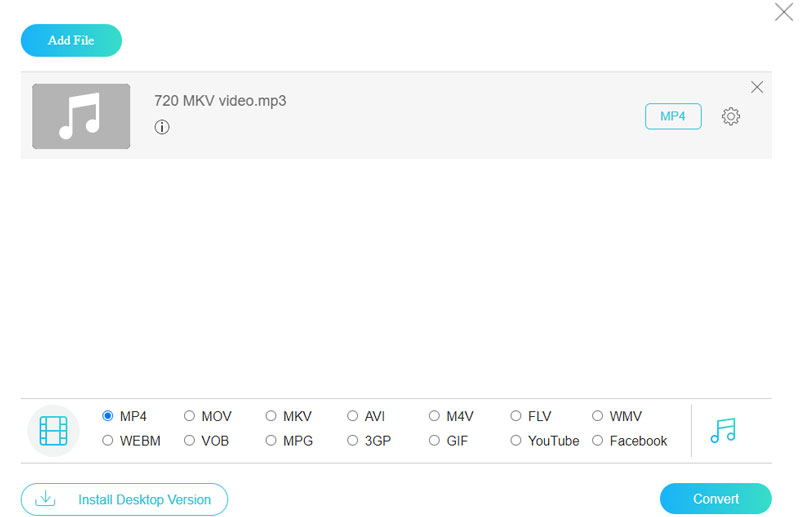The height and width of the screenshot is (517, 800).
Task: Select the MKV format radio button
Action: [272, 416]
